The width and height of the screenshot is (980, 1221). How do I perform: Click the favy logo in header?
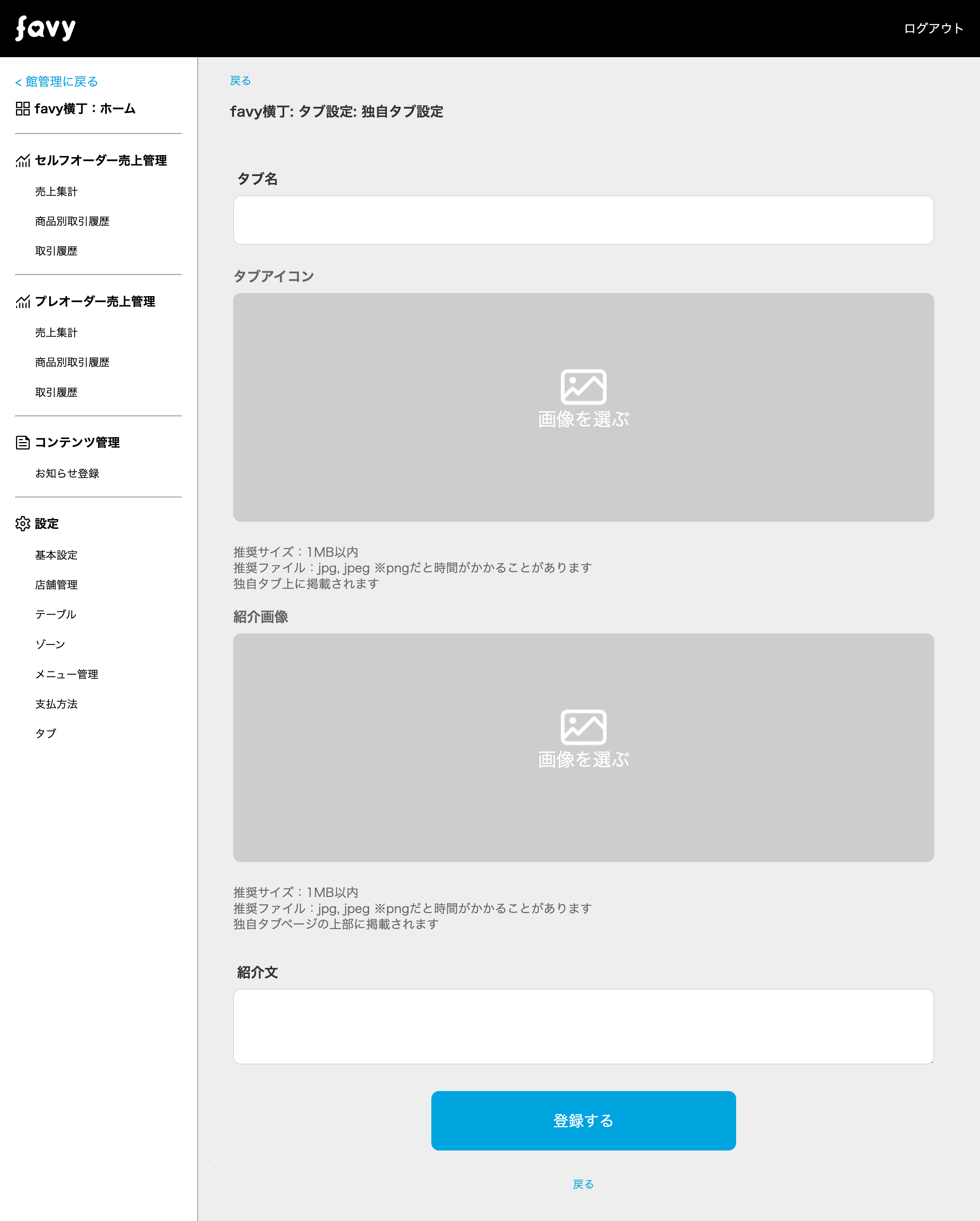pyautogui.click(x=45, y=28)
